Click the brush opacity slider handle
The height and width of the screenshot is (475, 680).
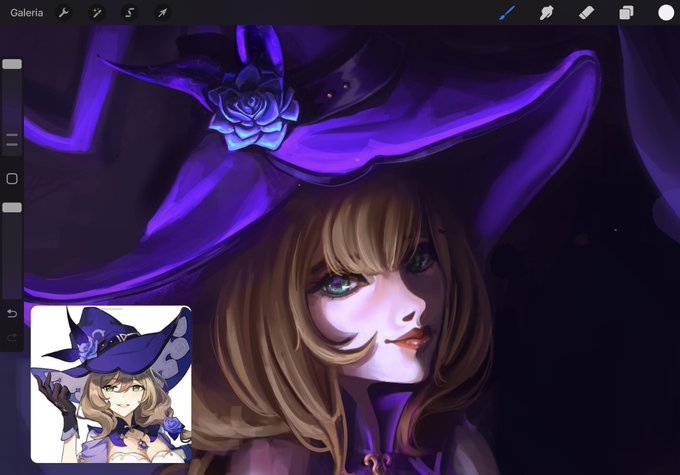click(12, 207)
